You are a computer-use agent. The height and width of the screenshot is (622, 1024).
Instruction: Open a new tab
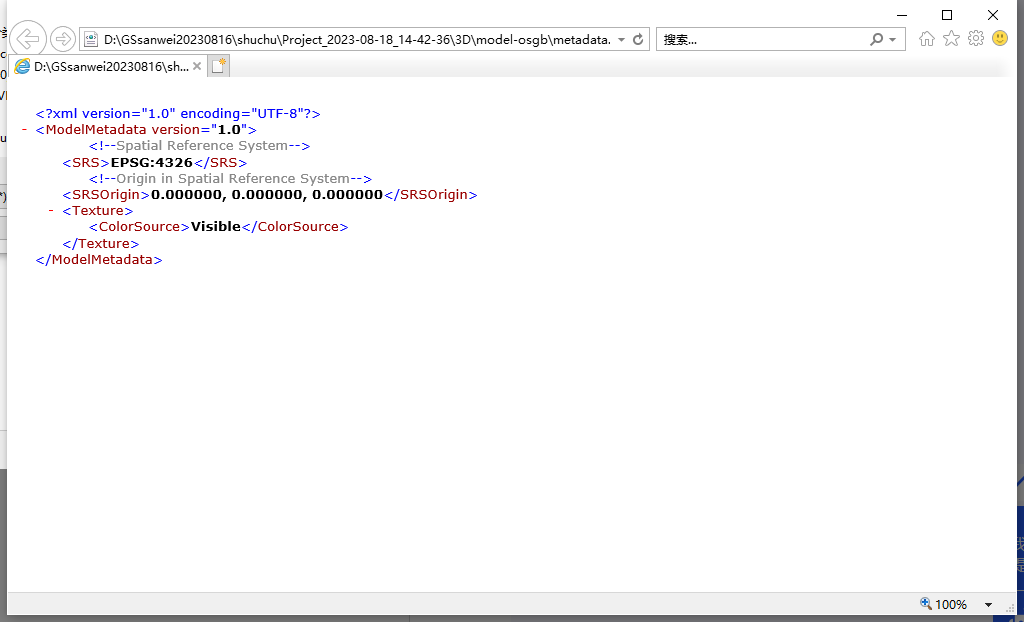[219, 66]
